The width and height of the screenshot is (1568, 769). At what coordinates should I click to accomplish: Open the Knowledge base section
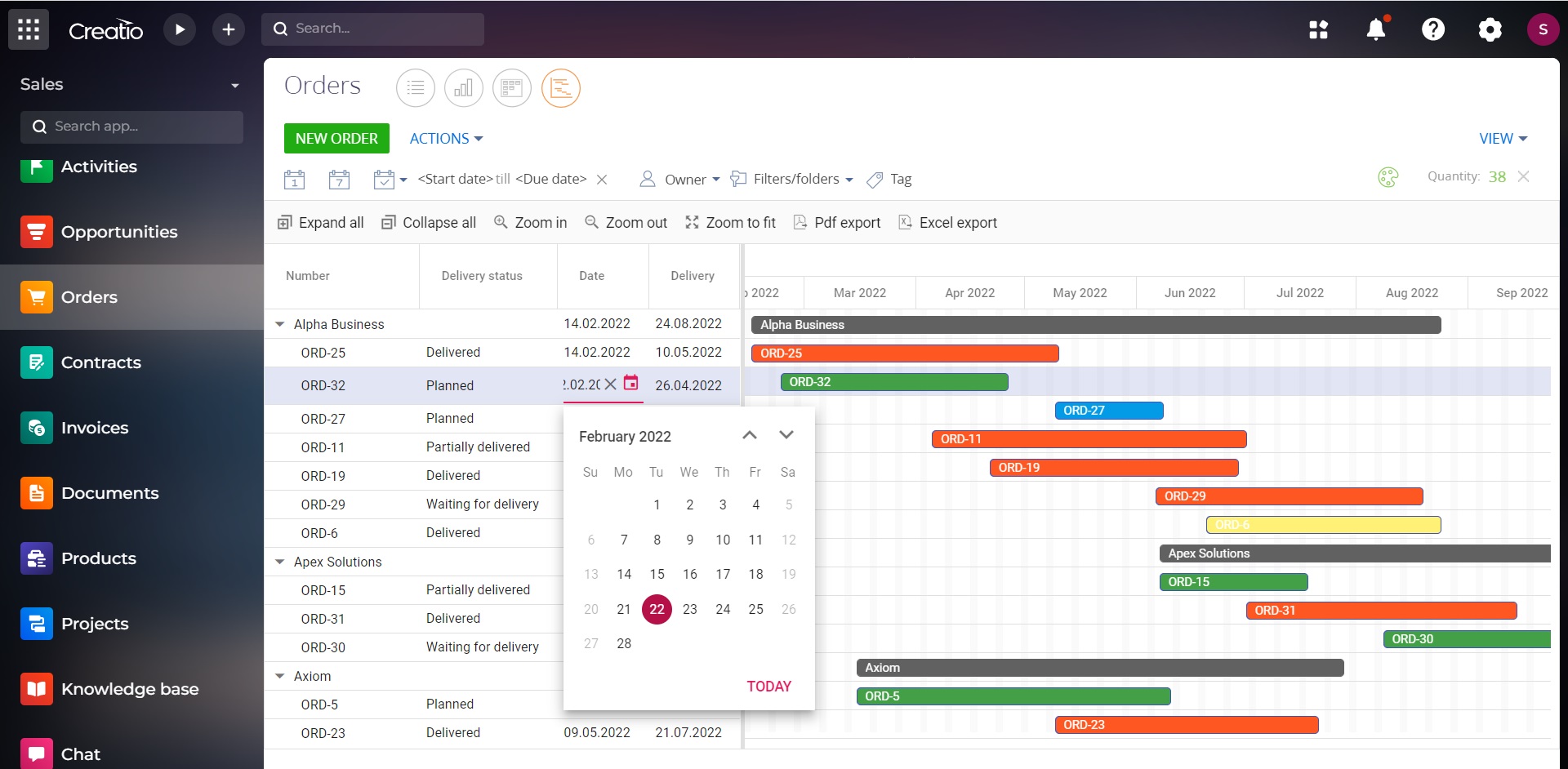coord(130,688)
